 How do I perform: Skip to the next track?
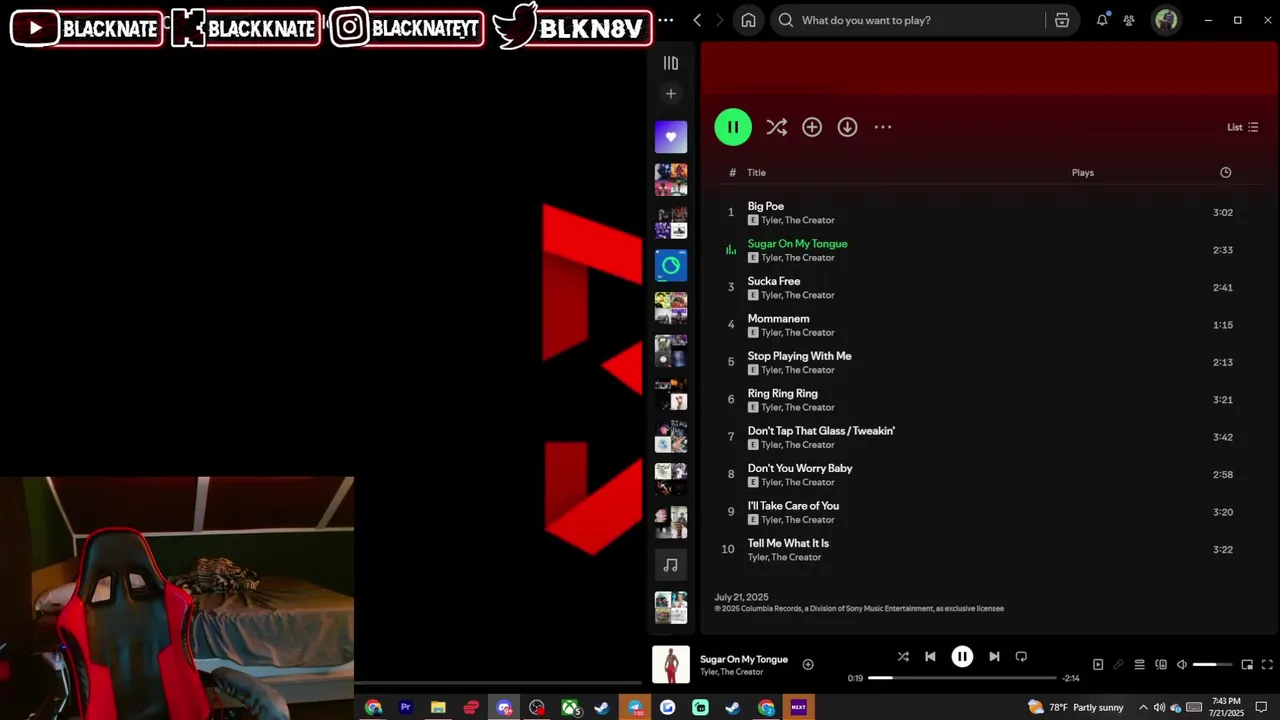coord(994,657)
